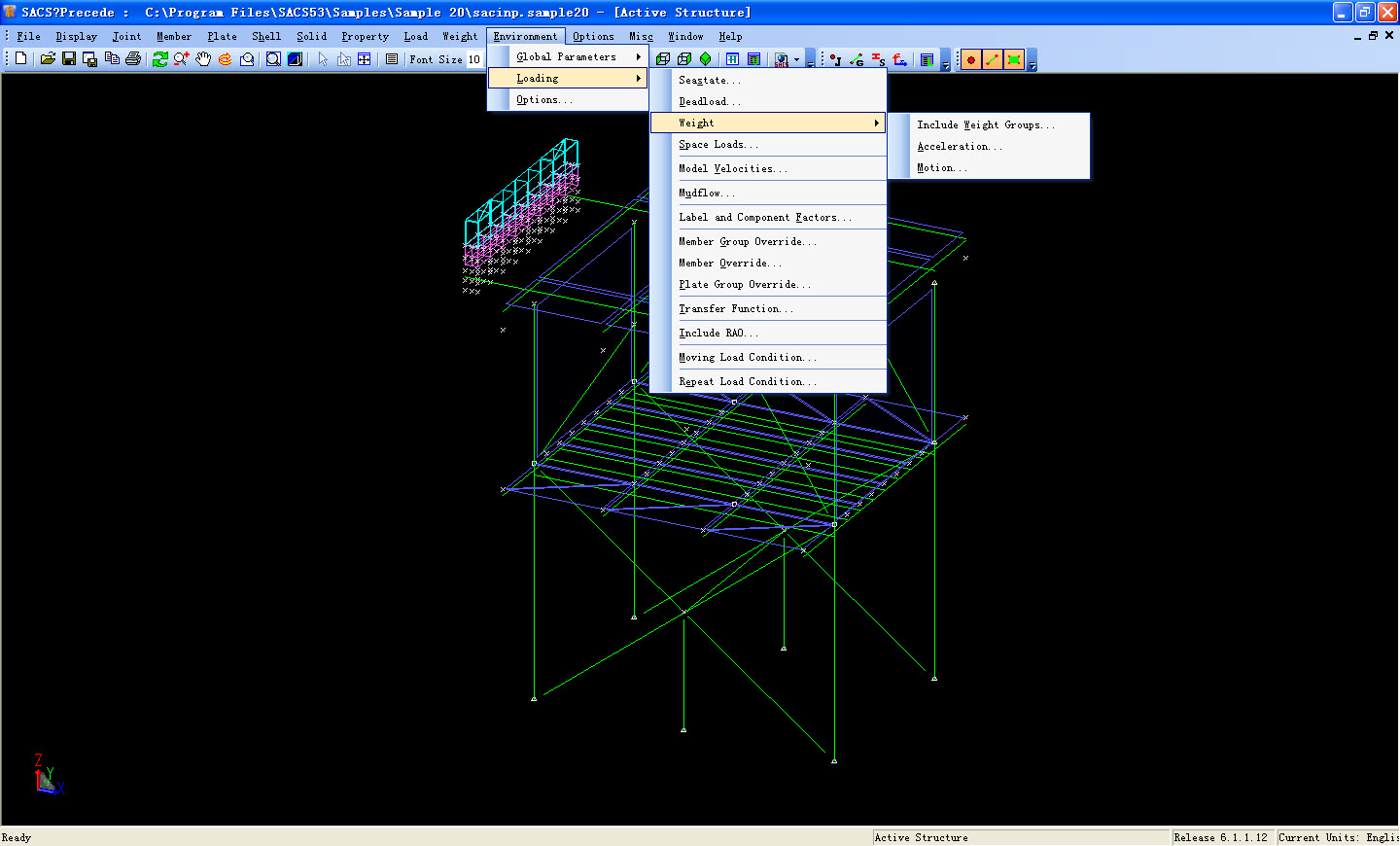Screen dimensions: 1400x846
Task: Click the New file icon
Action: (21, 59)
